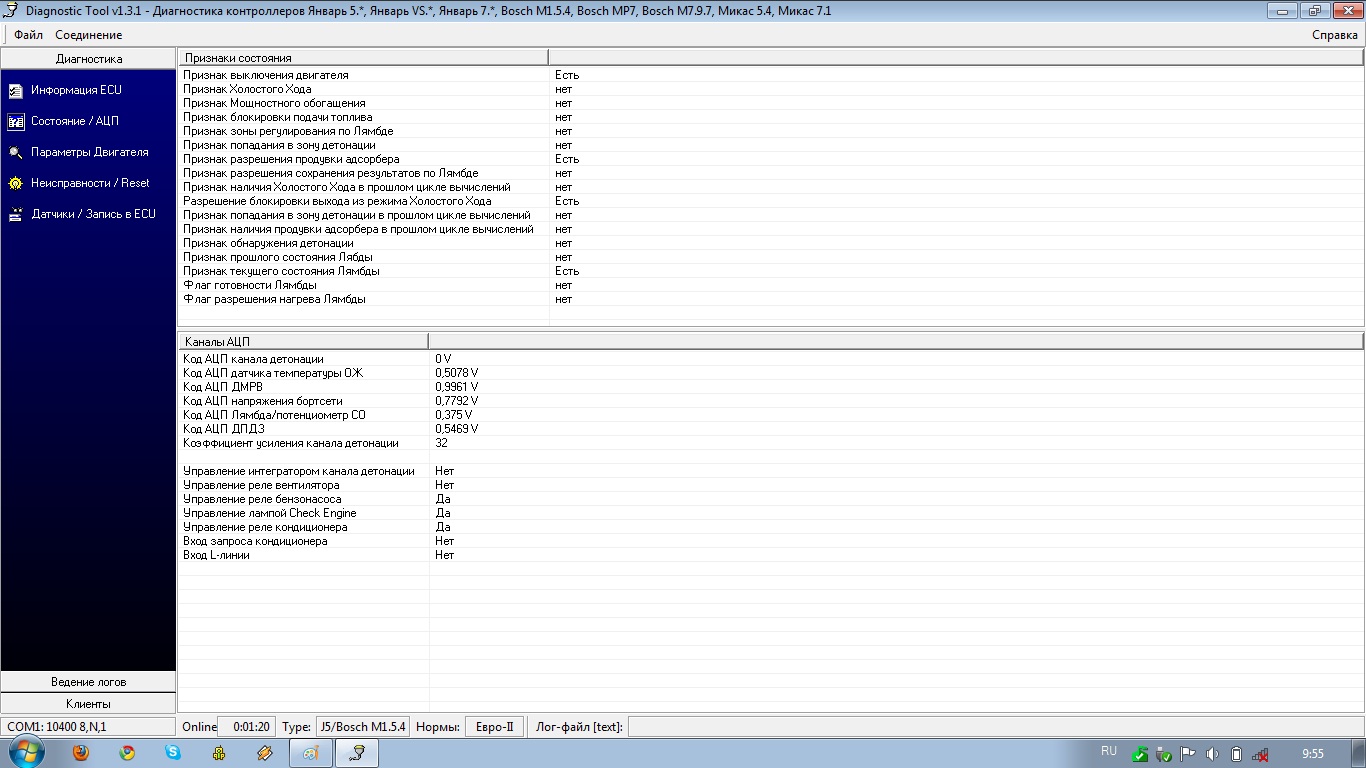Select the row Флаг разрешения нагрева Лямбды

tap(770, 299)
